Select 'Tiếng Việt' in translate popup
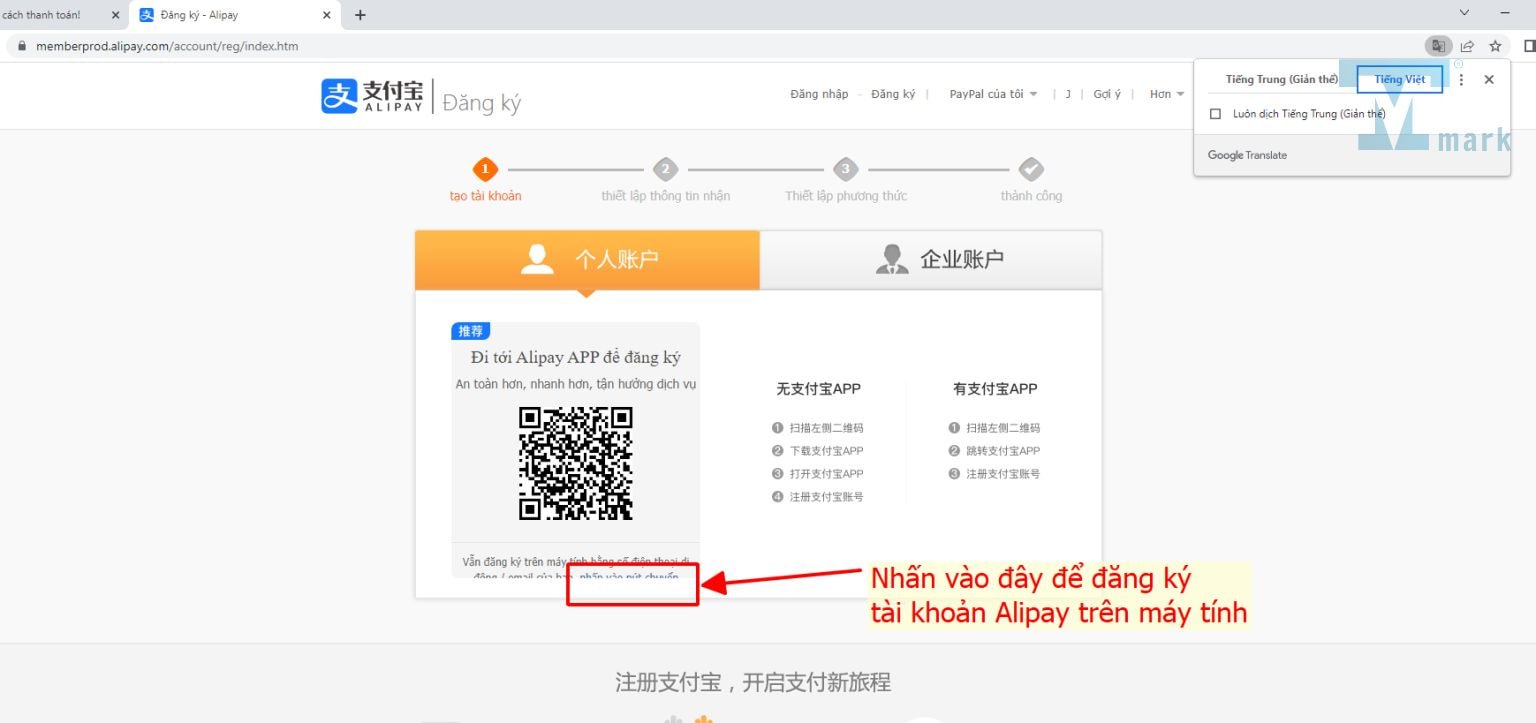The width and height of the screenshot is (1536, 723). coord(1399,80)
